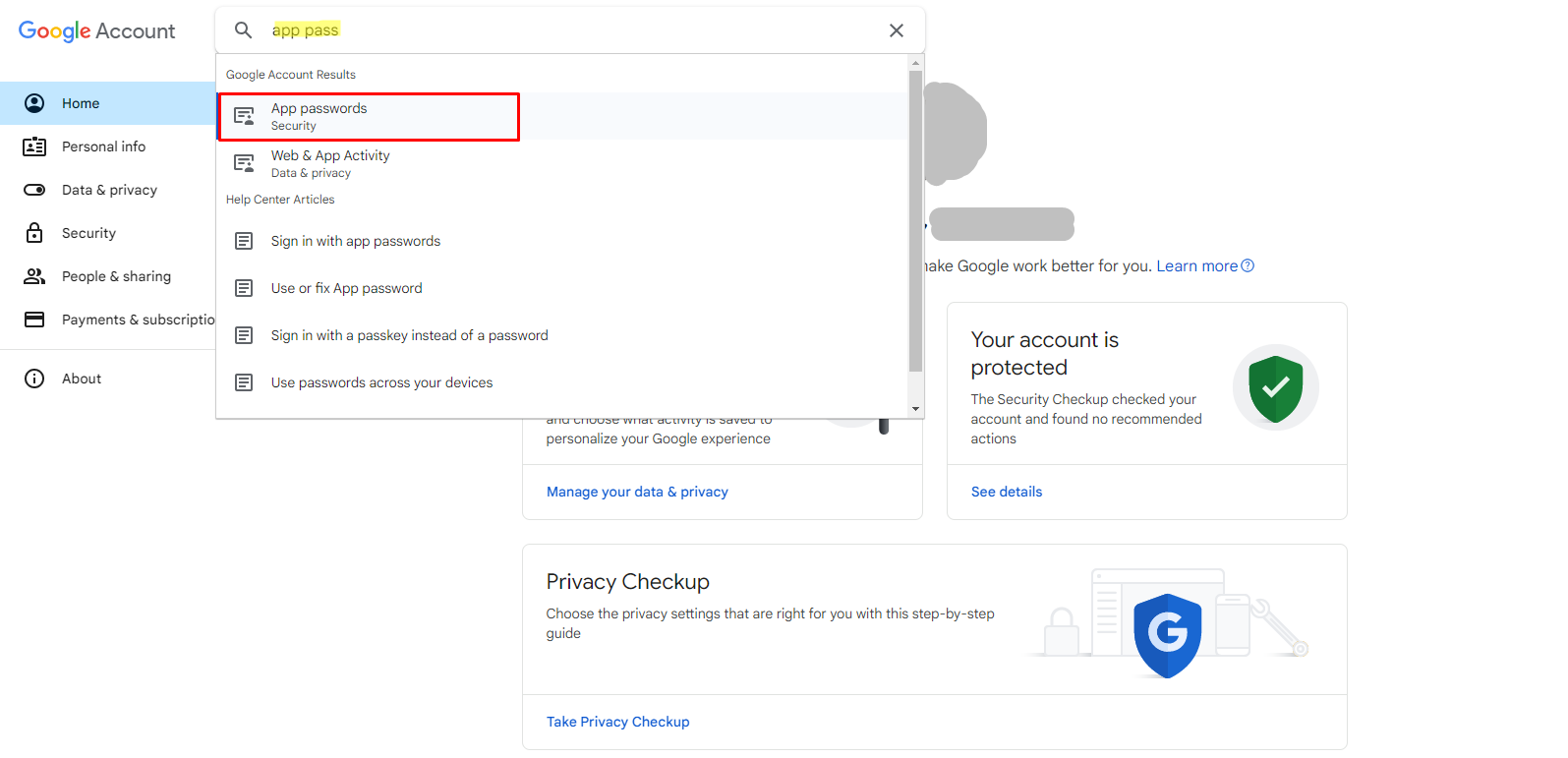
Task: Select the Web & App Activity result
Action: (x=562, y=163)
